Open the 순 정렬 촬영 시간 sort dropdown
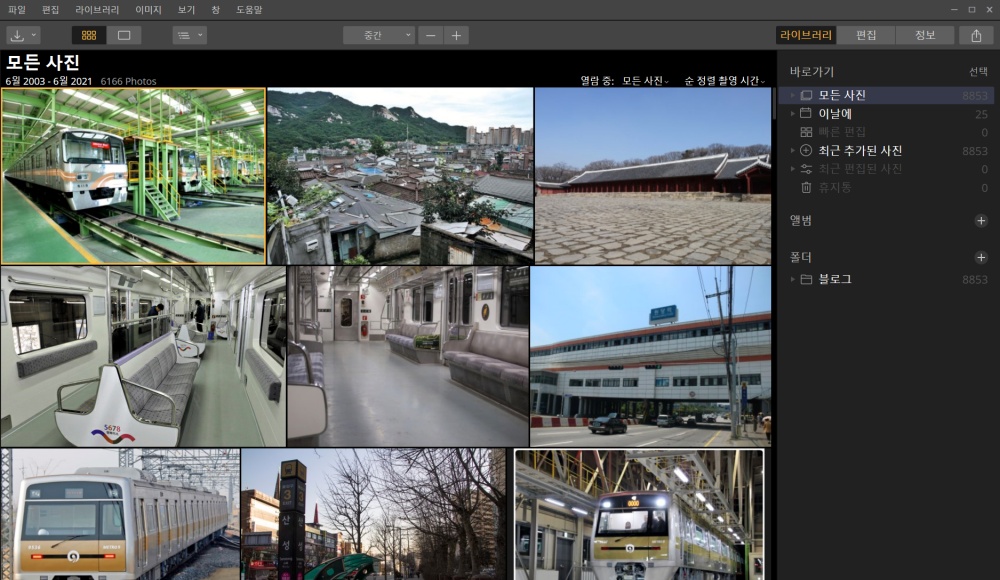This screenshot has height=580, width=1000. (724, 80)
